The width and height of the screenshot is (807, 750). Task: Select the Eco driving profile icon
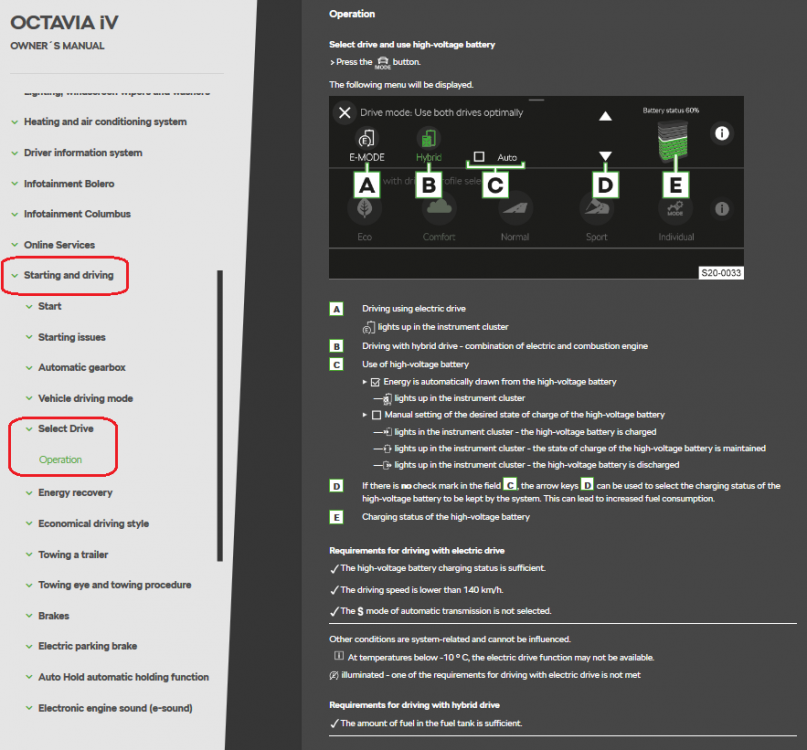point(365,208)
